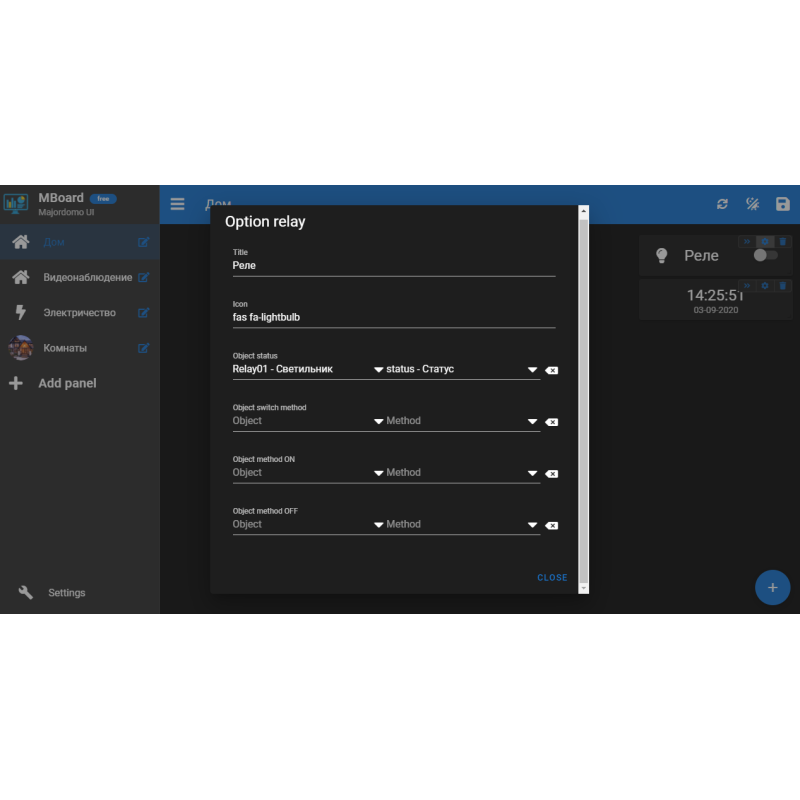Image resolution: width=800 pixels, height=800 pixels.
Task: Clear the Object status field
Action: [x=552, y=370]
